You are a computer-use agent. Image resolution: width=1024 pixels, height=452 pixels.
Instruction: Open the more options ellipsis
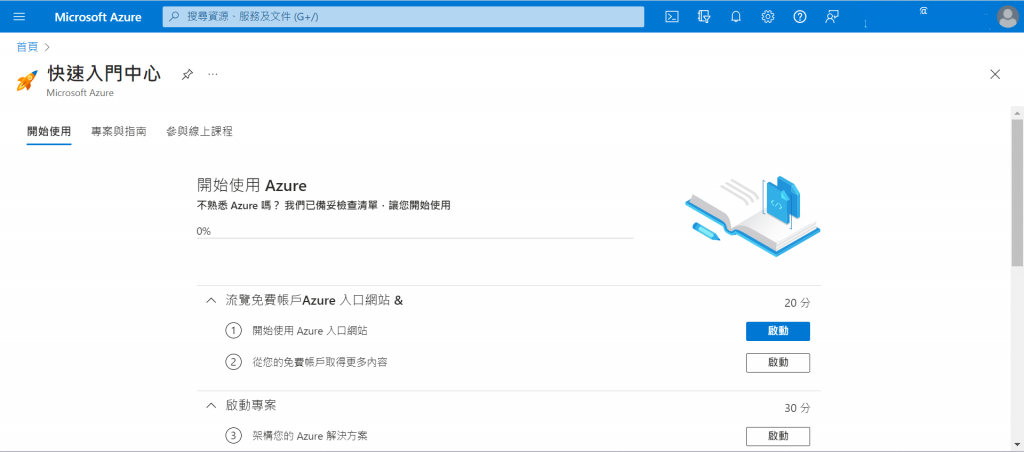213,74
